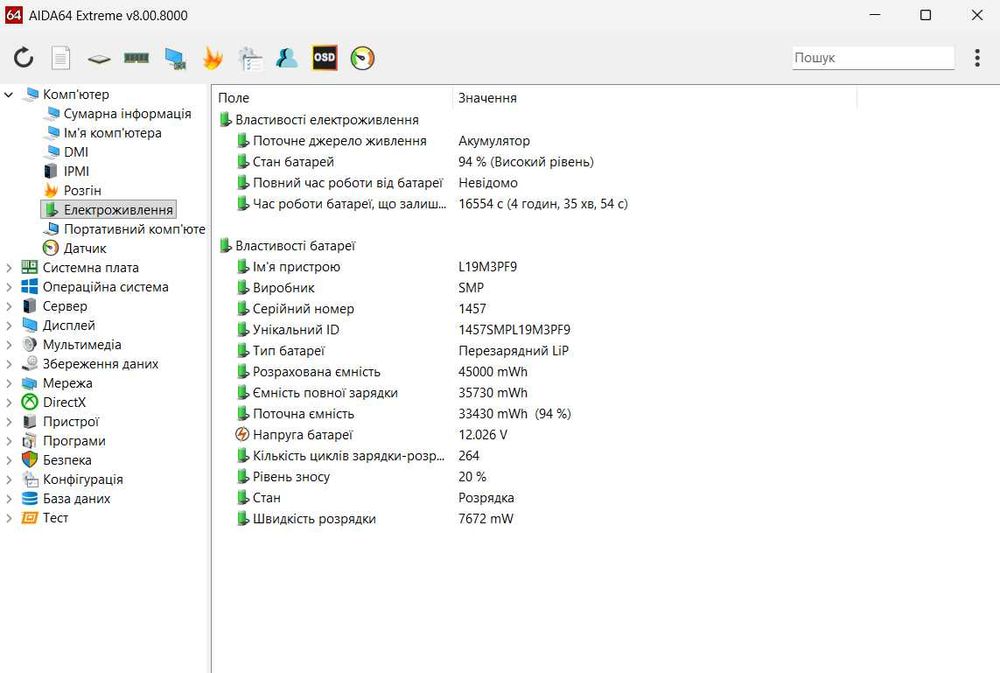Screen dimensions: 1000x673
Task: Click the network monitor toolbar icon
Action: click(x=175, y=58)
